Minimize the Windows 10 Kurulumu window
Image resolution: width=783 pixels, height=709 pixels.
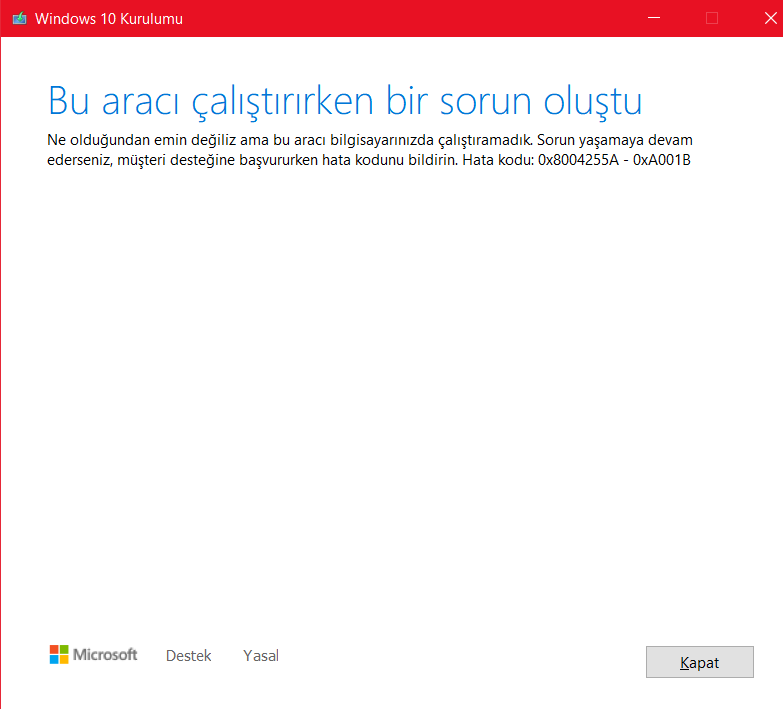click(654, 18)
